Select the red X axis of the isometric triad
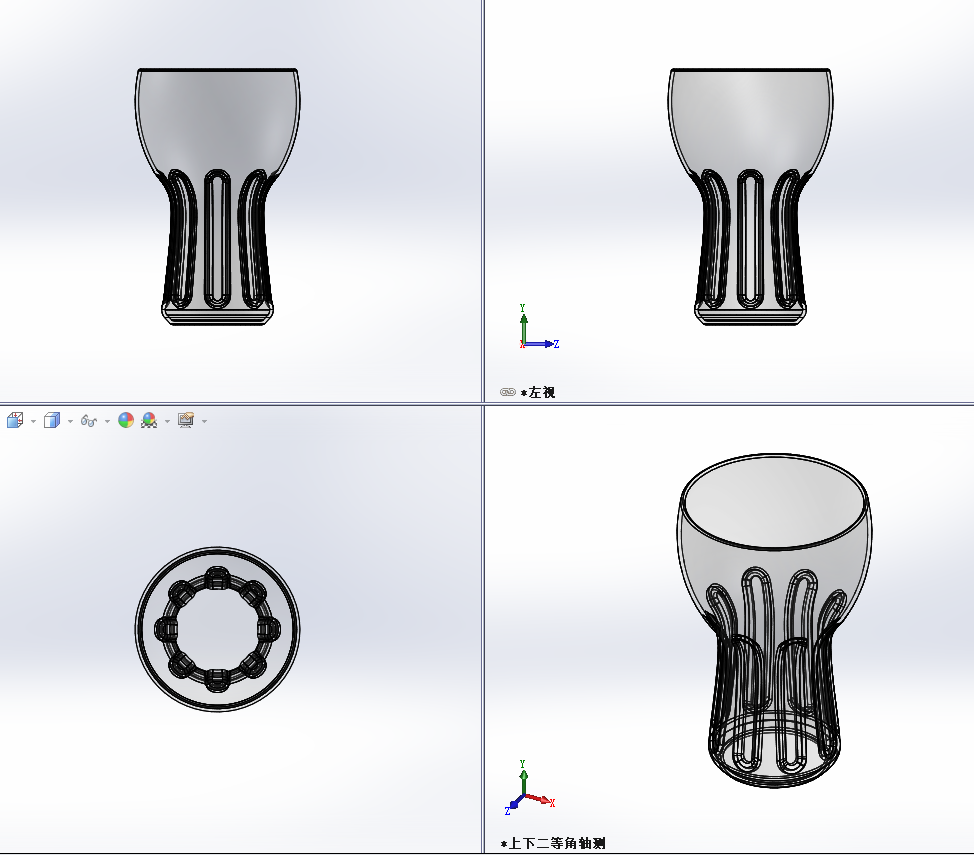 click(x=540, y=800)
